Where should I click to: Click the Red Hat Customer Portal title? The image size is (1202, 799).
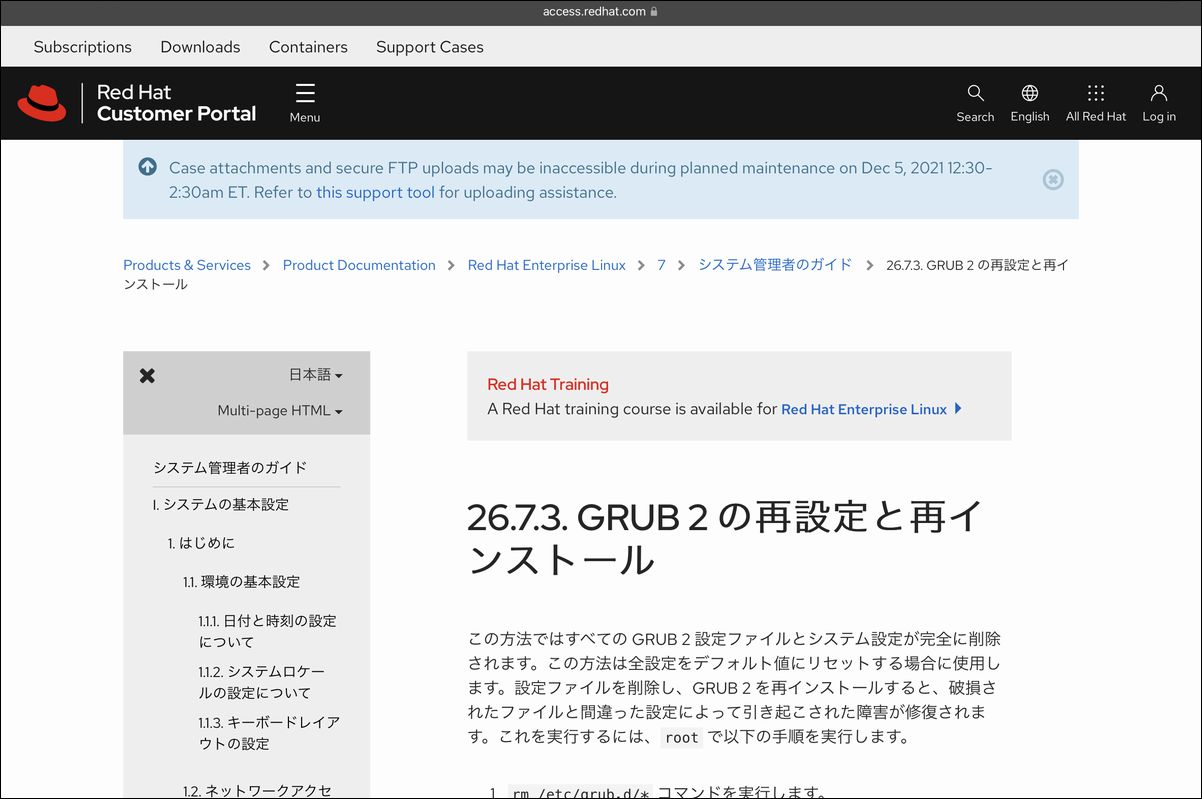[176, 103]
